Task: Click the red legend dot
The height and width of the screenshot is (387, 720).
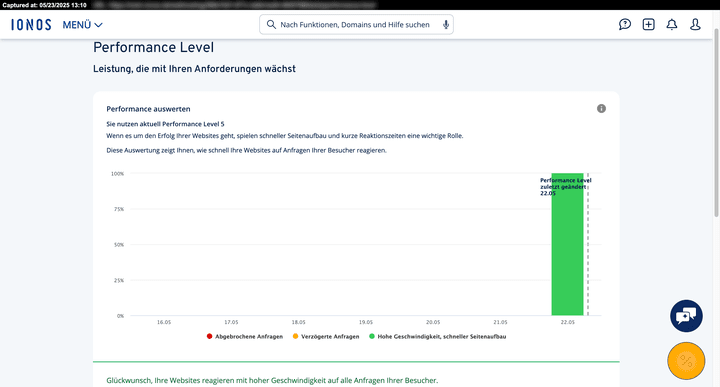Action: point(209,336)
